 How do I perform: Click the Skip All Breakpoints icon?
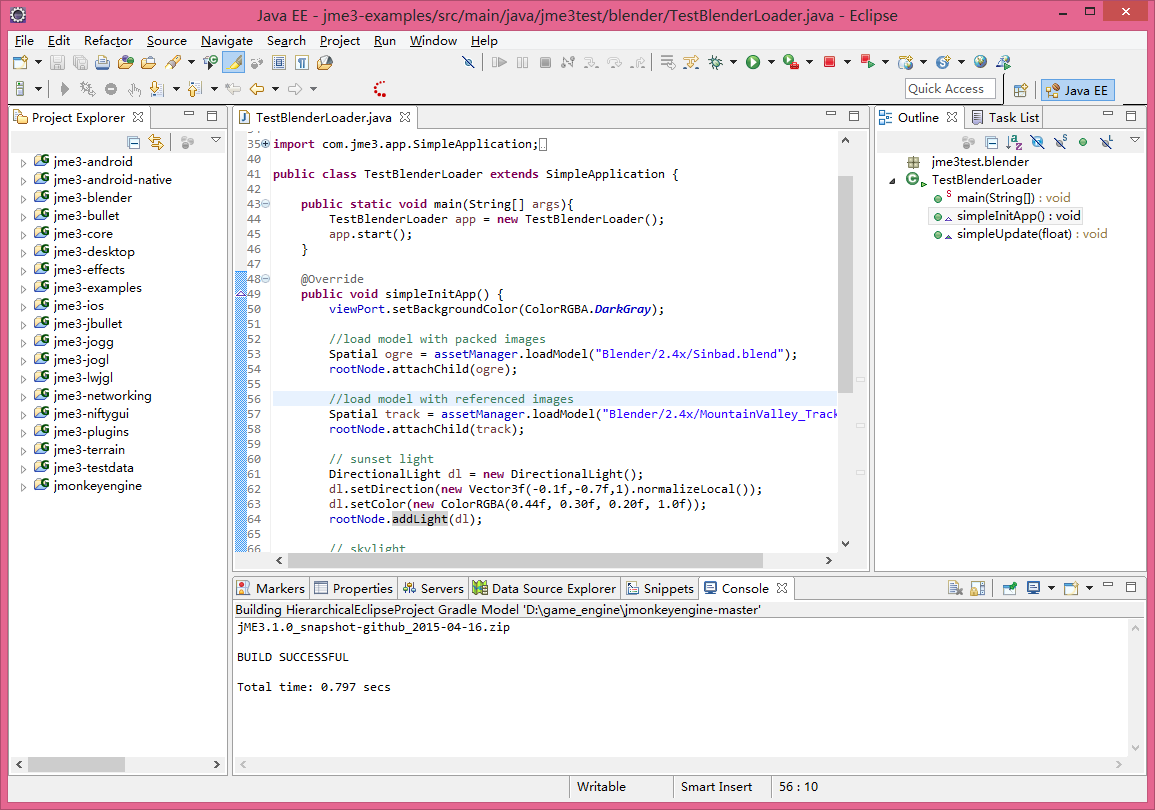point(468,63)
